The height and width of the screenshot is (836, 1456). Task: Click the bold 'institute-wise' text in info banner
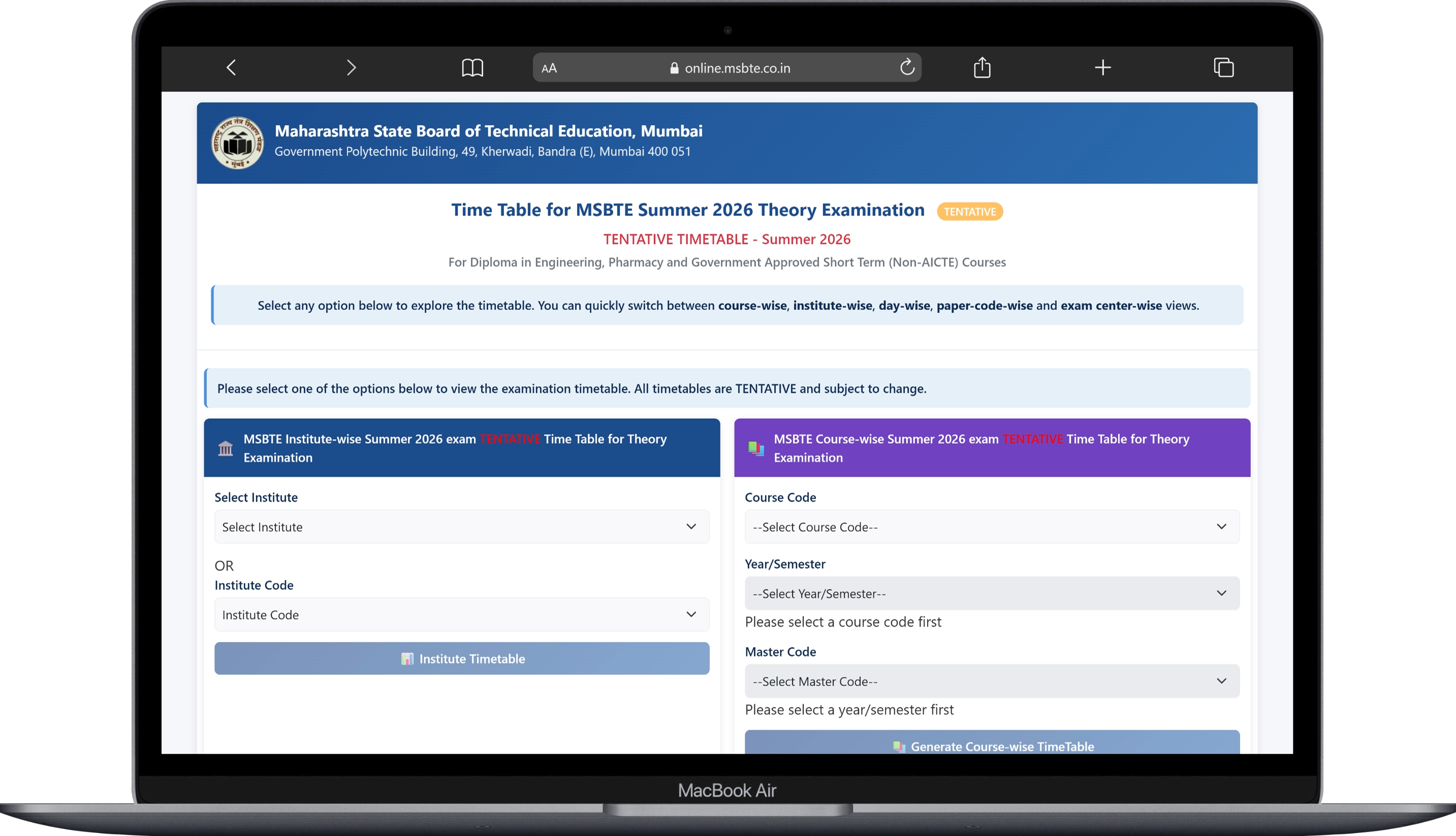click(833, 305)
